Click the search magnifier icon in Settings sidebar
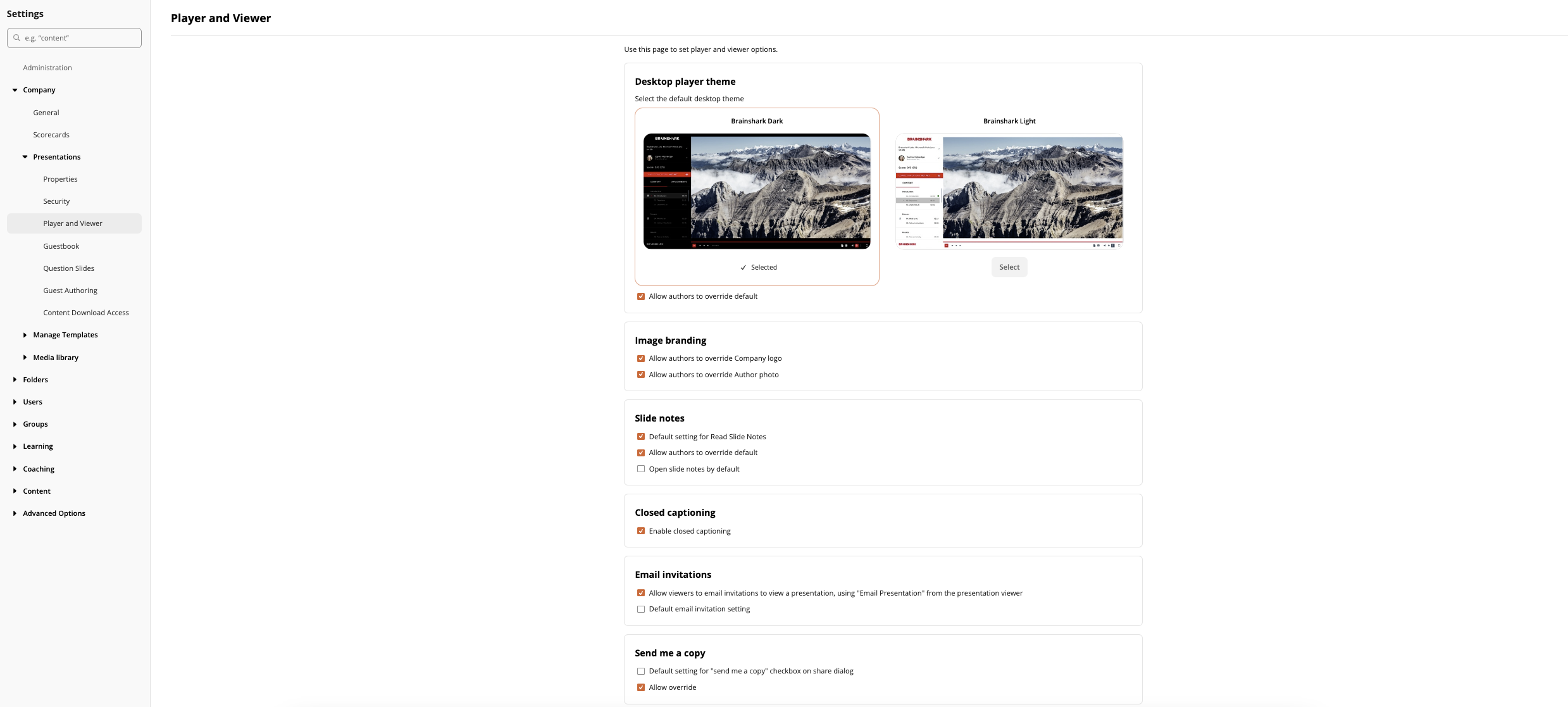1568x707 pixels. pyautogui.click(x=17, y=37)
